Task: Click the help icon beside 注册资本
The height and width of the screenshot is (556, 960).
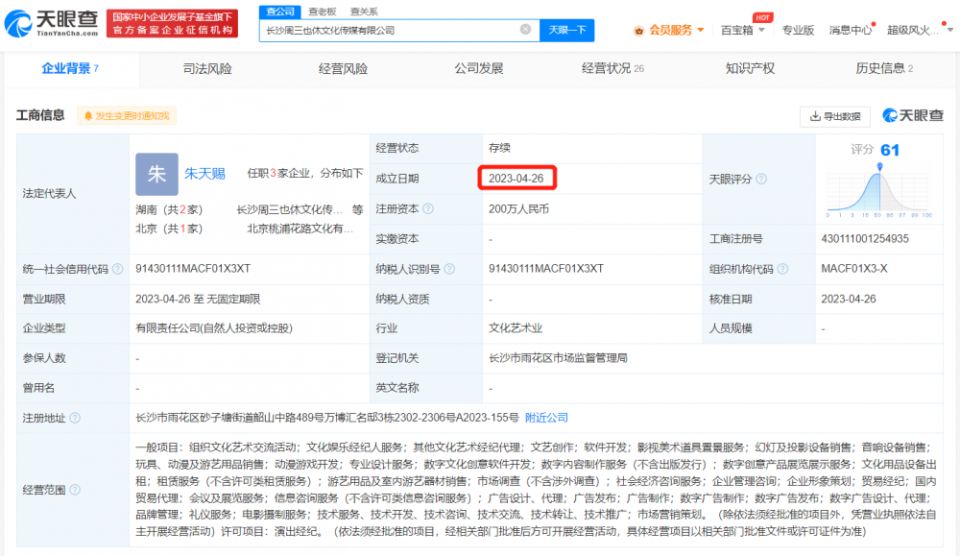Action: coord(429,209)
